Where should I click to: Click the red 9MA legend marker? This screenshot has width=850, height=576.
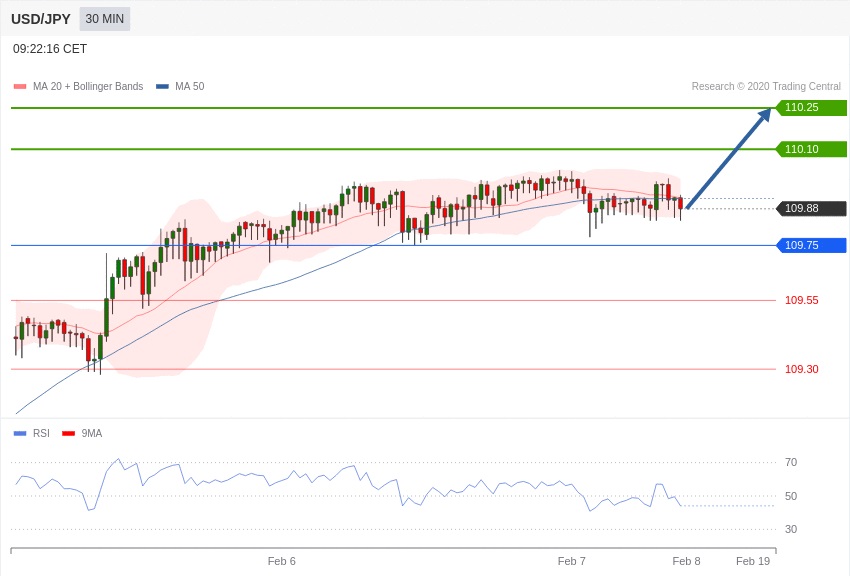(69, 433)
